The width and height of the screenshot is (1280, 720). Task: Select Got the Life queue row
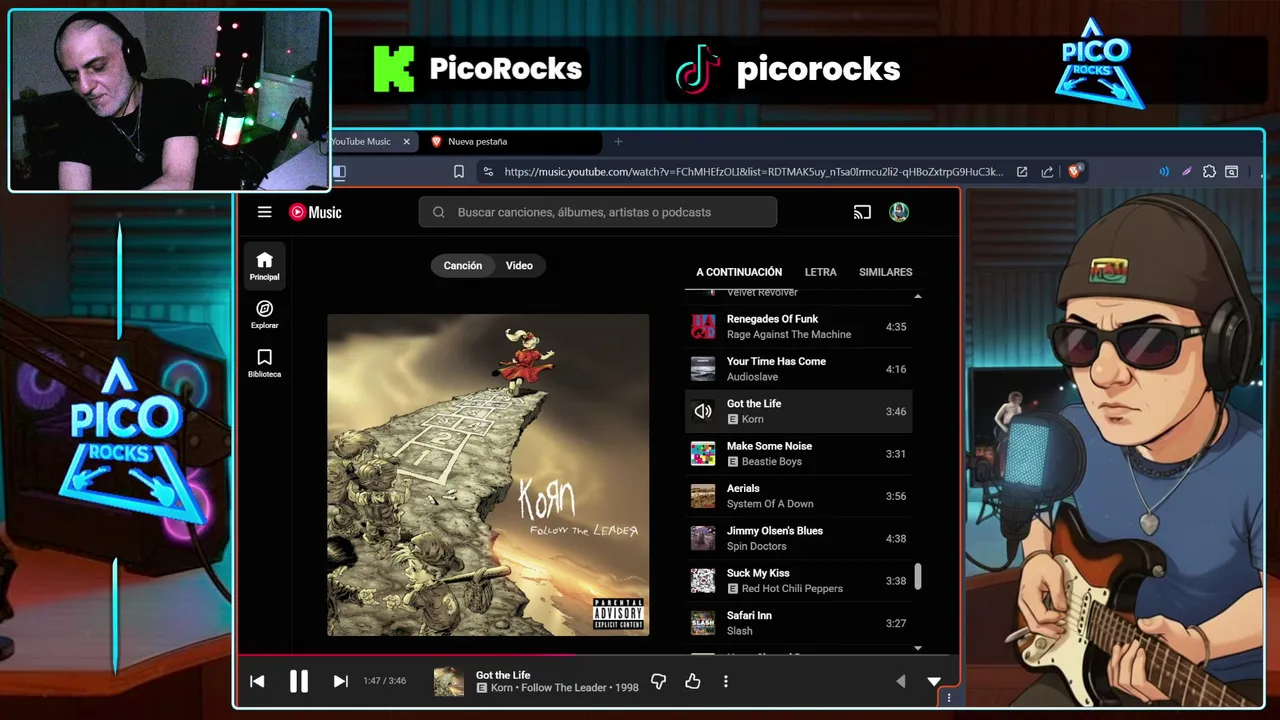[x=798, y=411]
